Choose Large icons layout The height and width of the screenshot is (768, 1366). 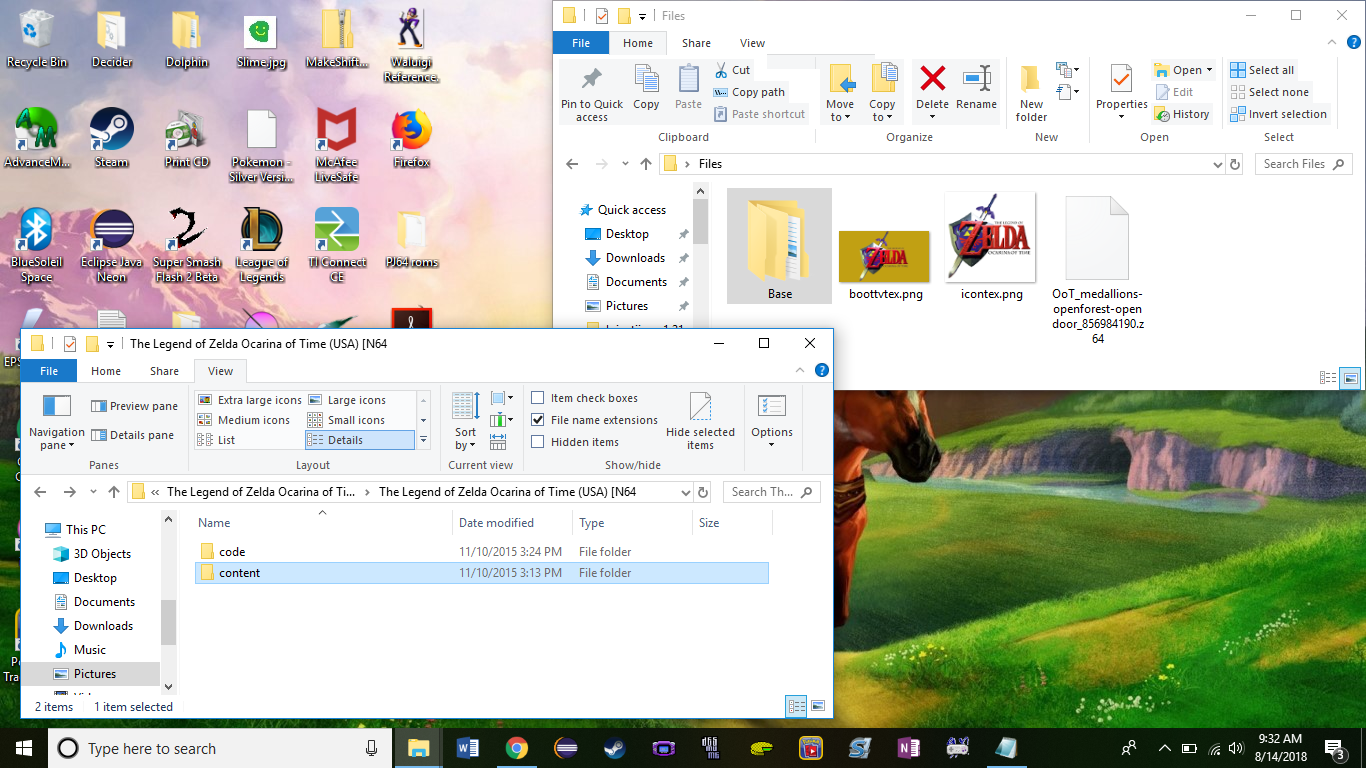(x=359, y=400)
